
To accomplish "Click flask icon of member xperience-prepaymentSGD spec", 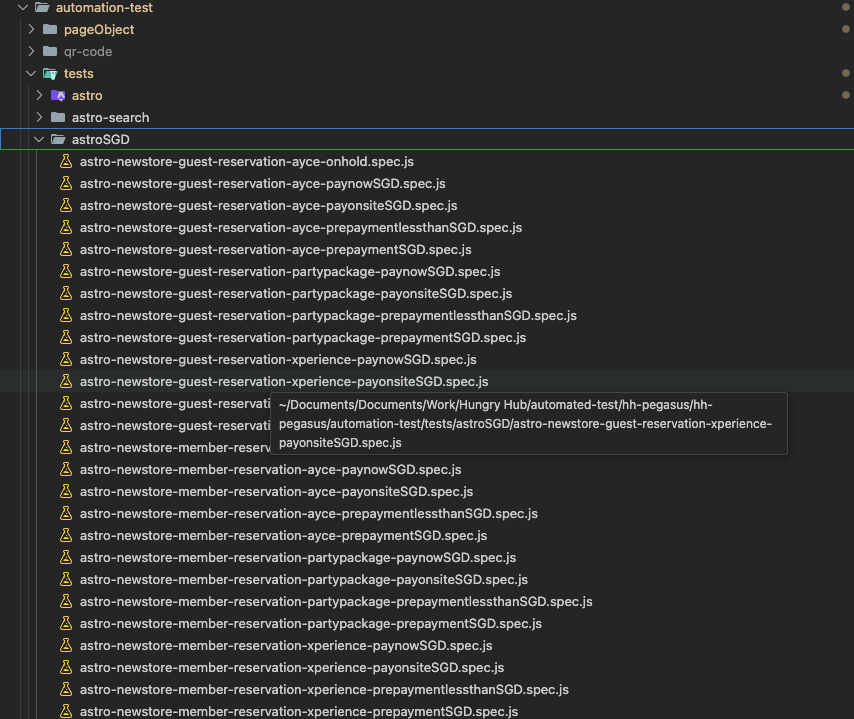I will pos(66,712).
